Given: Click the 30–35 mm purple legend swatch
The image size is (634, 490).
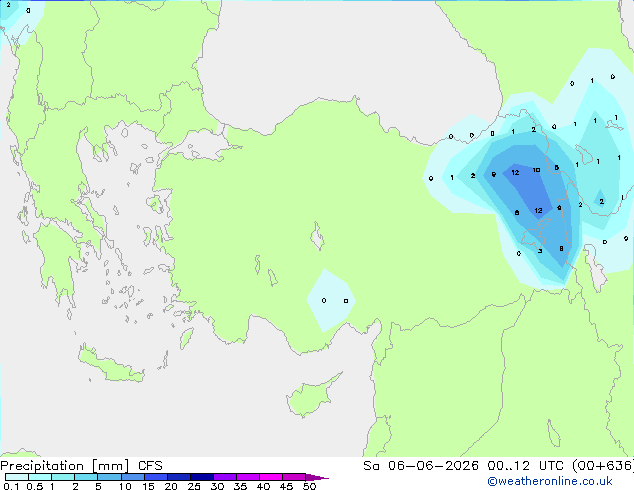Looking at the screenshot, I should click(224, 477).
